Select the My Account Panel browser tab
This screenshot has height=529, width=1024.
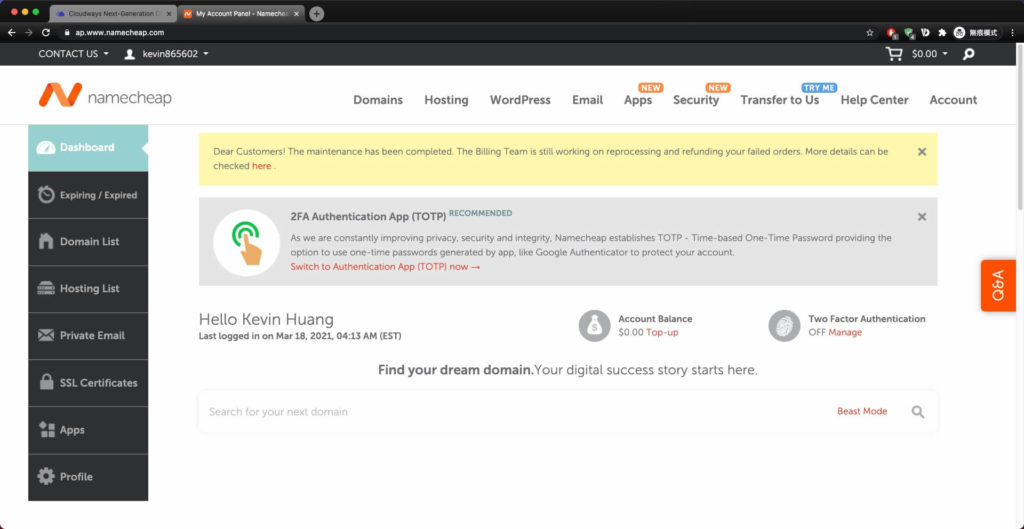pos(240,13)
